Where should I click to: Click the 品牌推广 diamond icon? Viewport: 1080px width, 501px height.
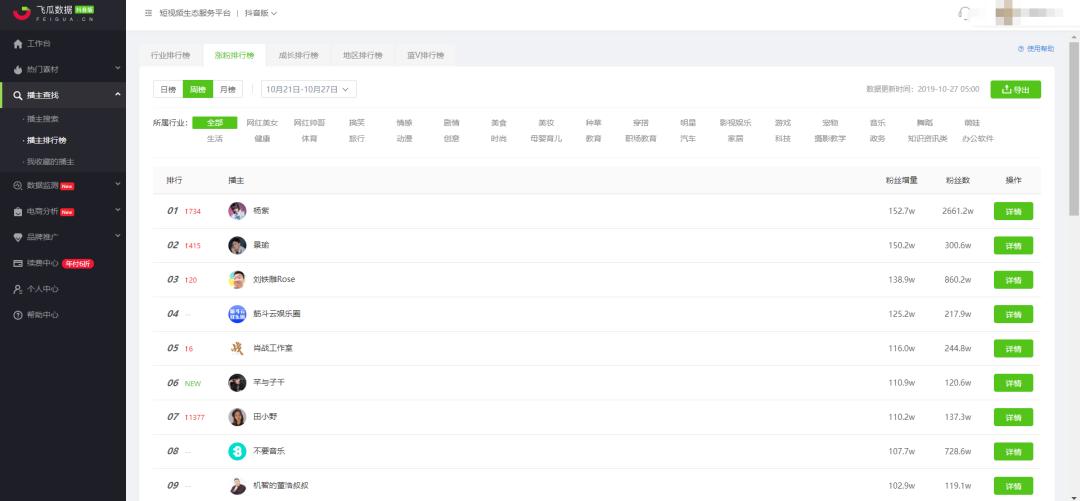(18, 237)
